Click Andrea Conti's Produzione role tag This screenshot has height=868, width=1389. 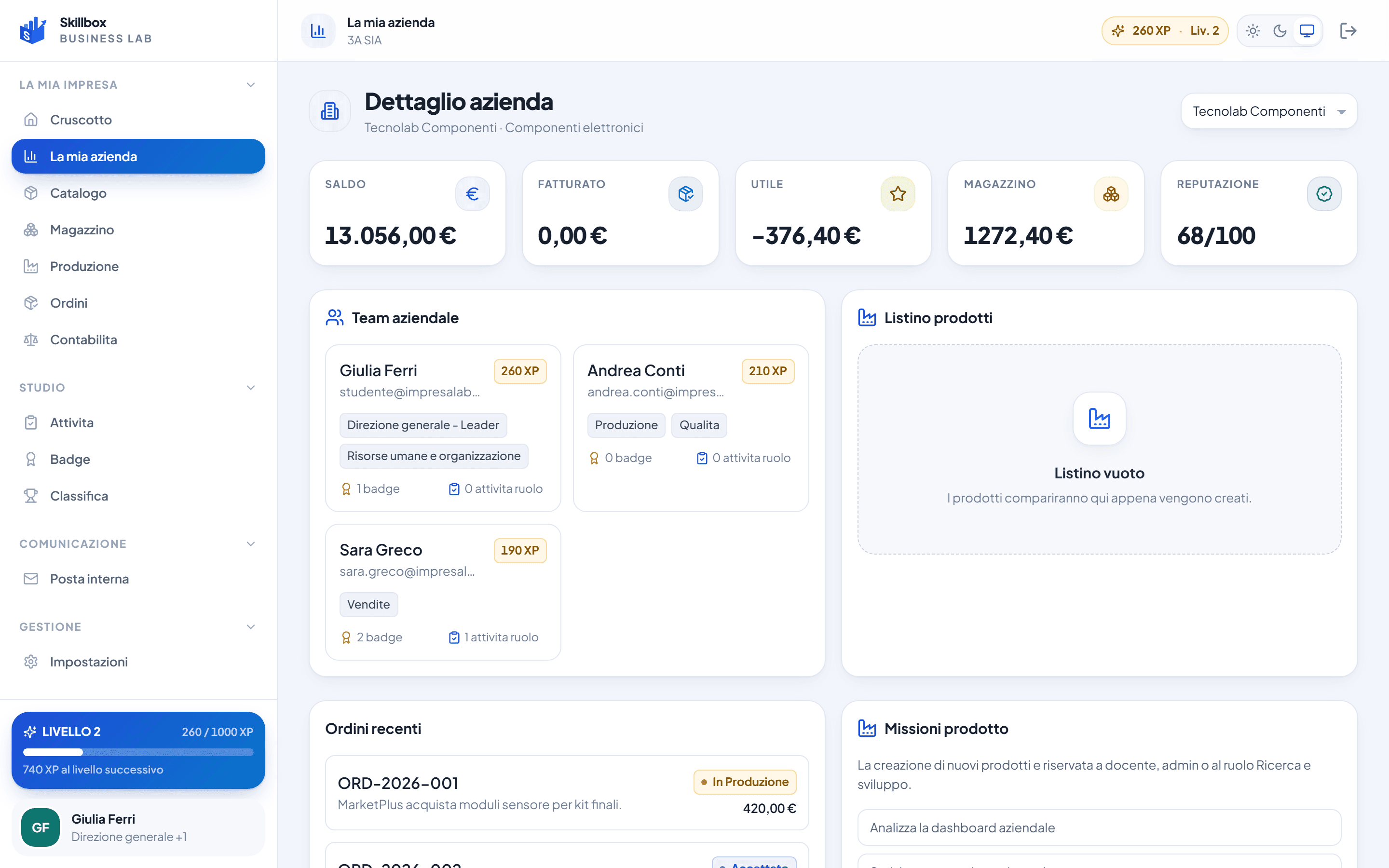tap(626, 425)
